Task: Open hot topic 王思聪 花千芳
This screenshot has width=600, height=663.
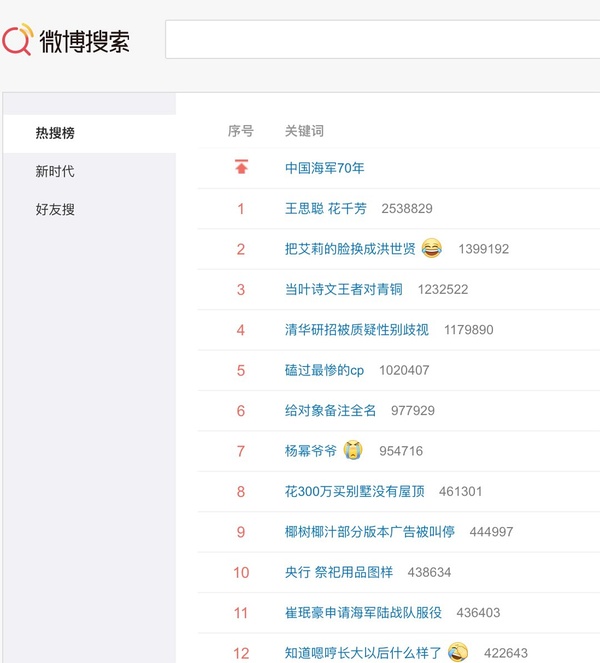Action: point(326,208)
